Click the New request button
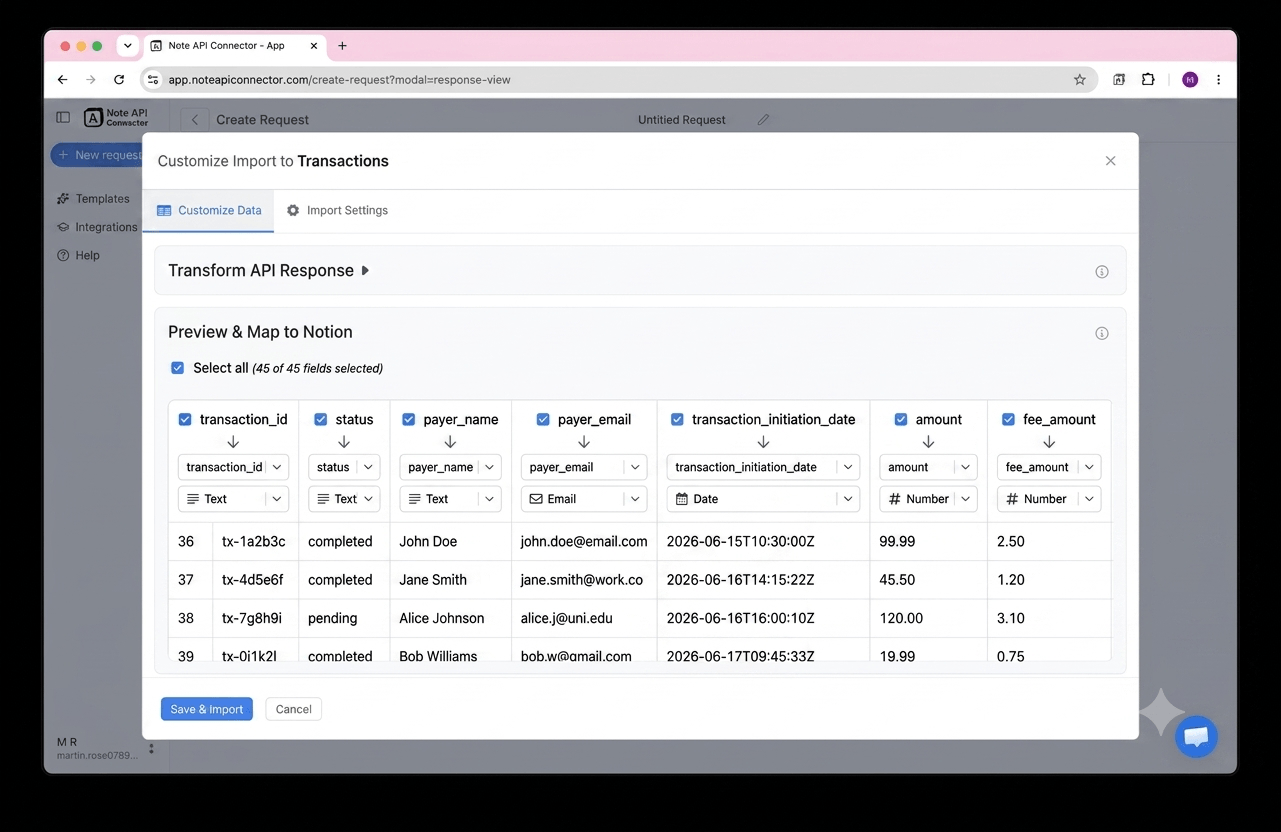The width and height of the screenshot is (1281, 832). point(97,155)
